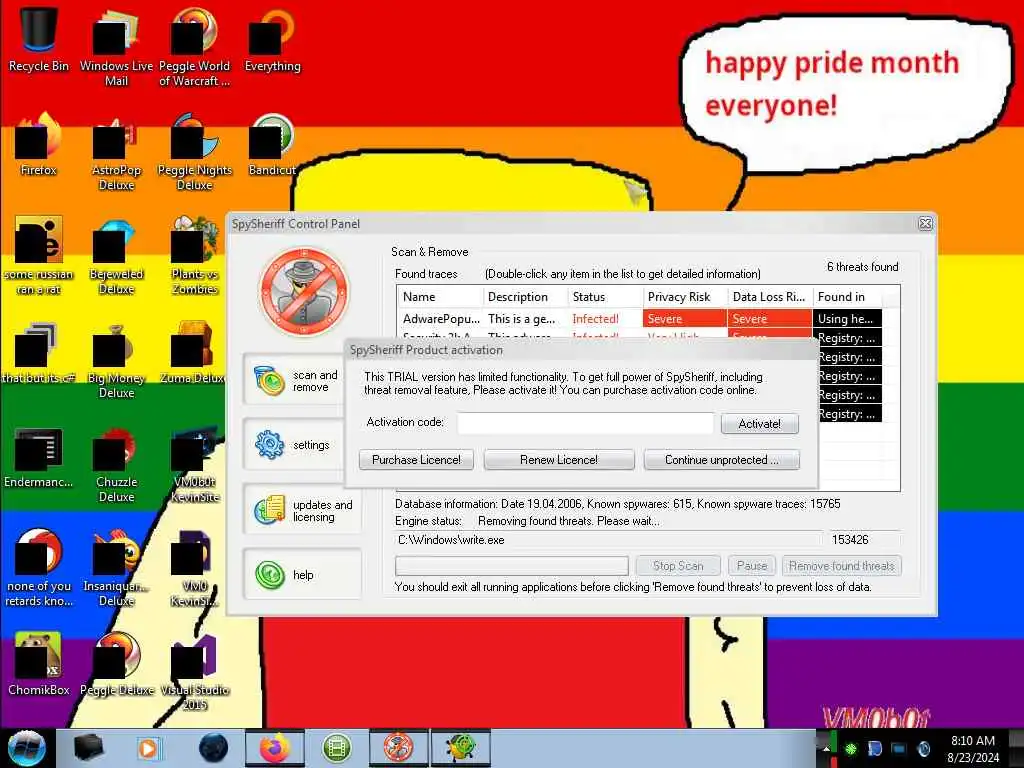Click the Pause scan button
Viewport: 1024px width, 768px height.
752,566
